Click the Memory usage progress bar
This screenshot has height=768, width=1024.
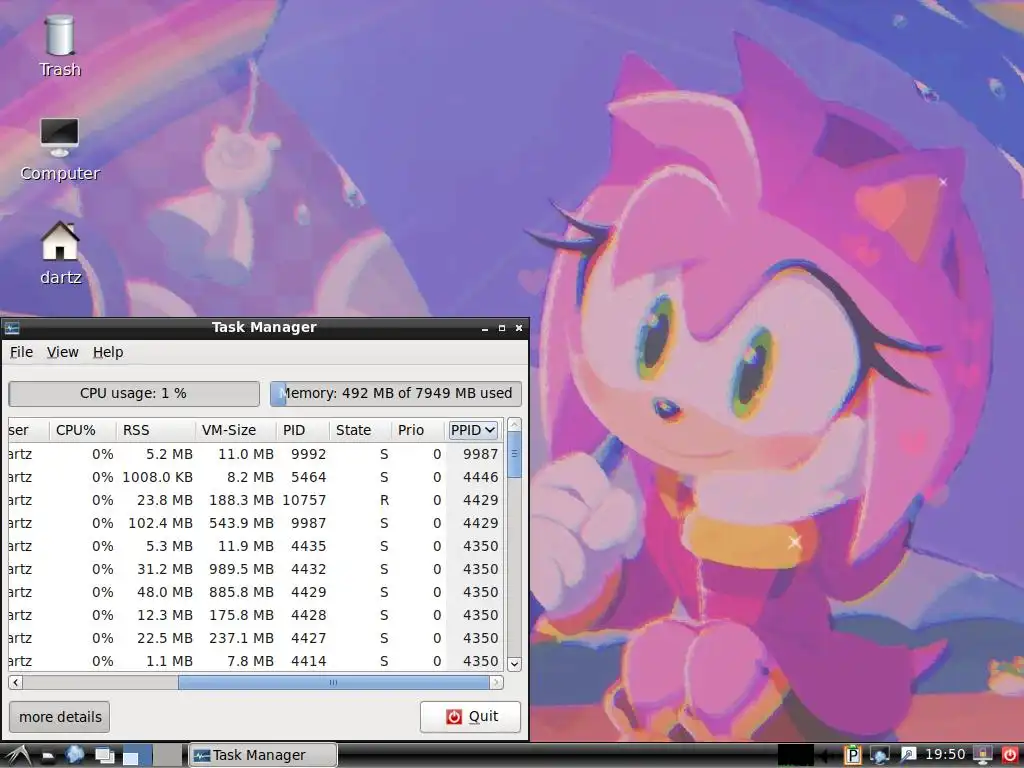tap(396, 394)
